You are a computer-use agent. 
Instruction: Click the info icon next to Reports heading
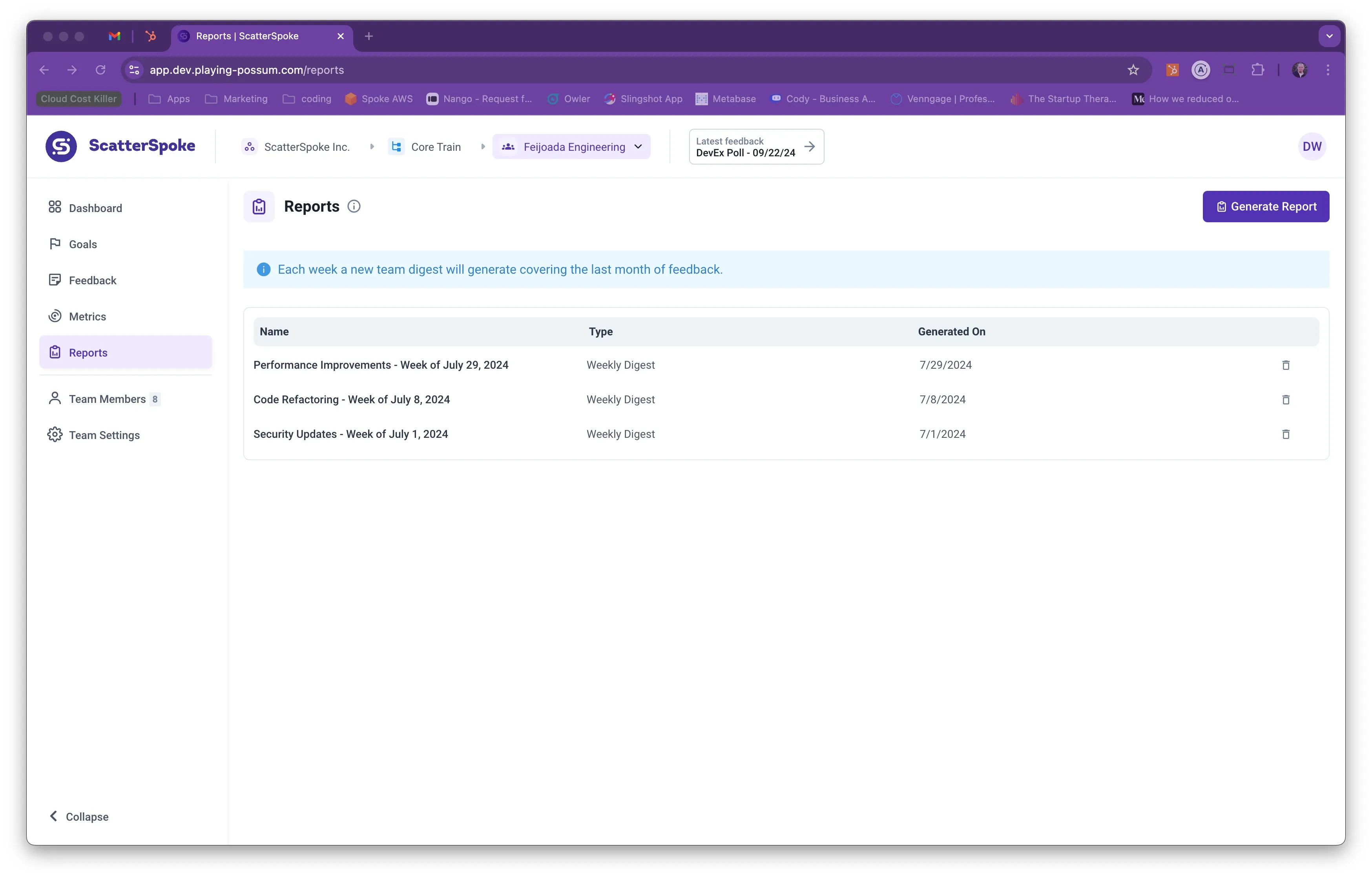pyautogui.click(x=354, y=207)
